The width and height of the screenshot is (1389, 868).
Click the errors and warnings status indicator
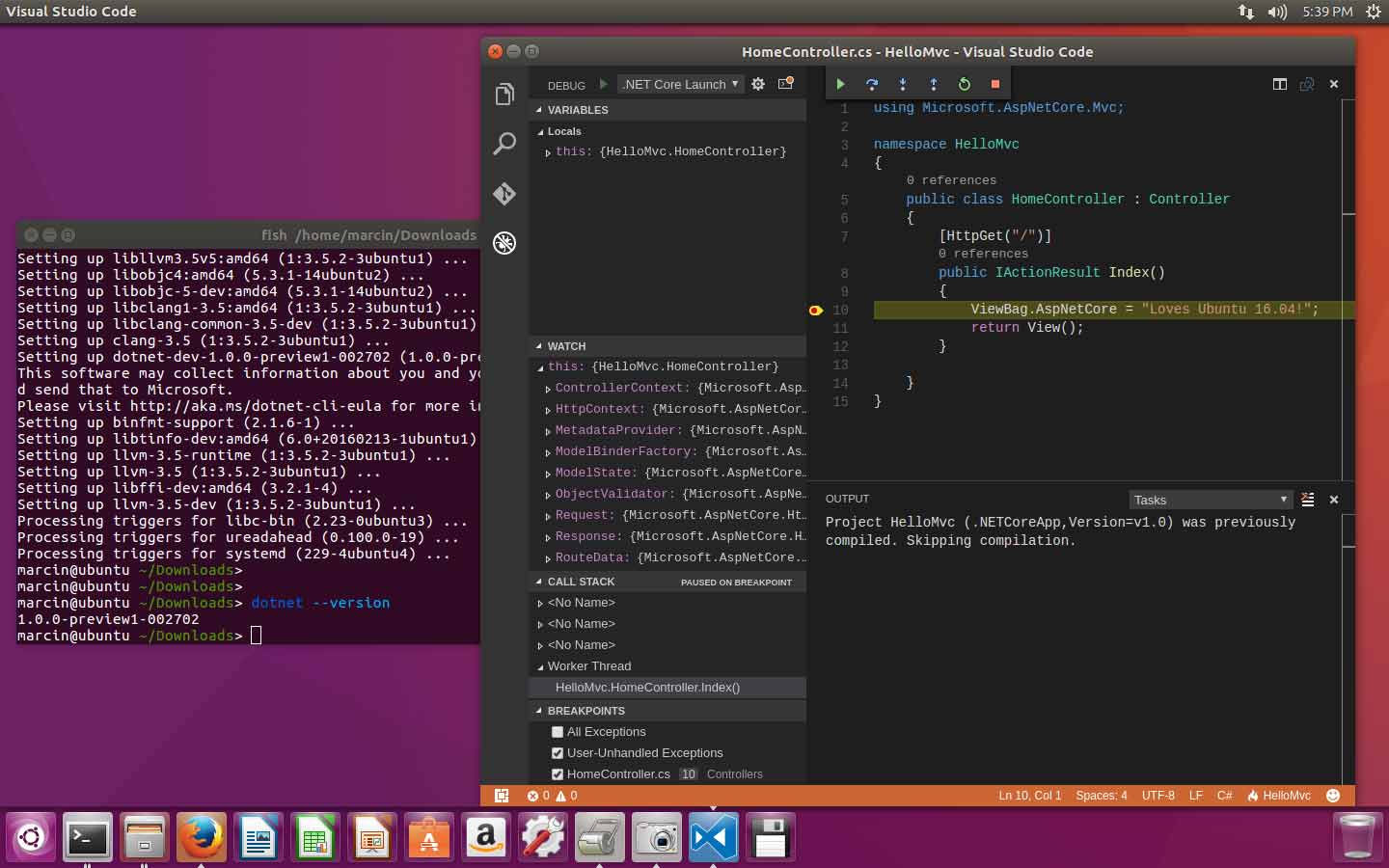tap(552, 796)
